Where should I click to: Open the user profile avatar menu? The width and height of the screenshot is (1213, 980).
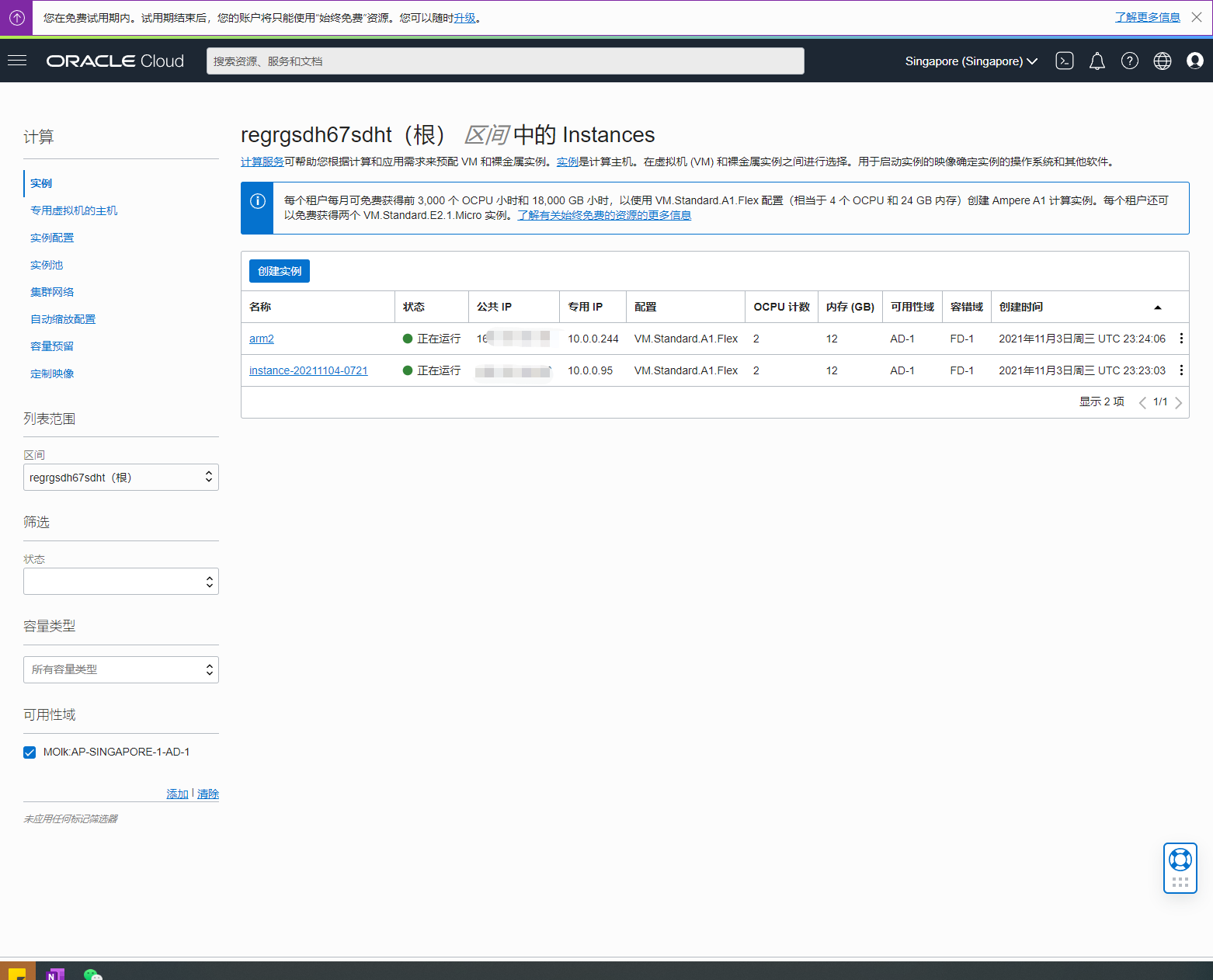pyautogui.click(x=1195, y=61)
